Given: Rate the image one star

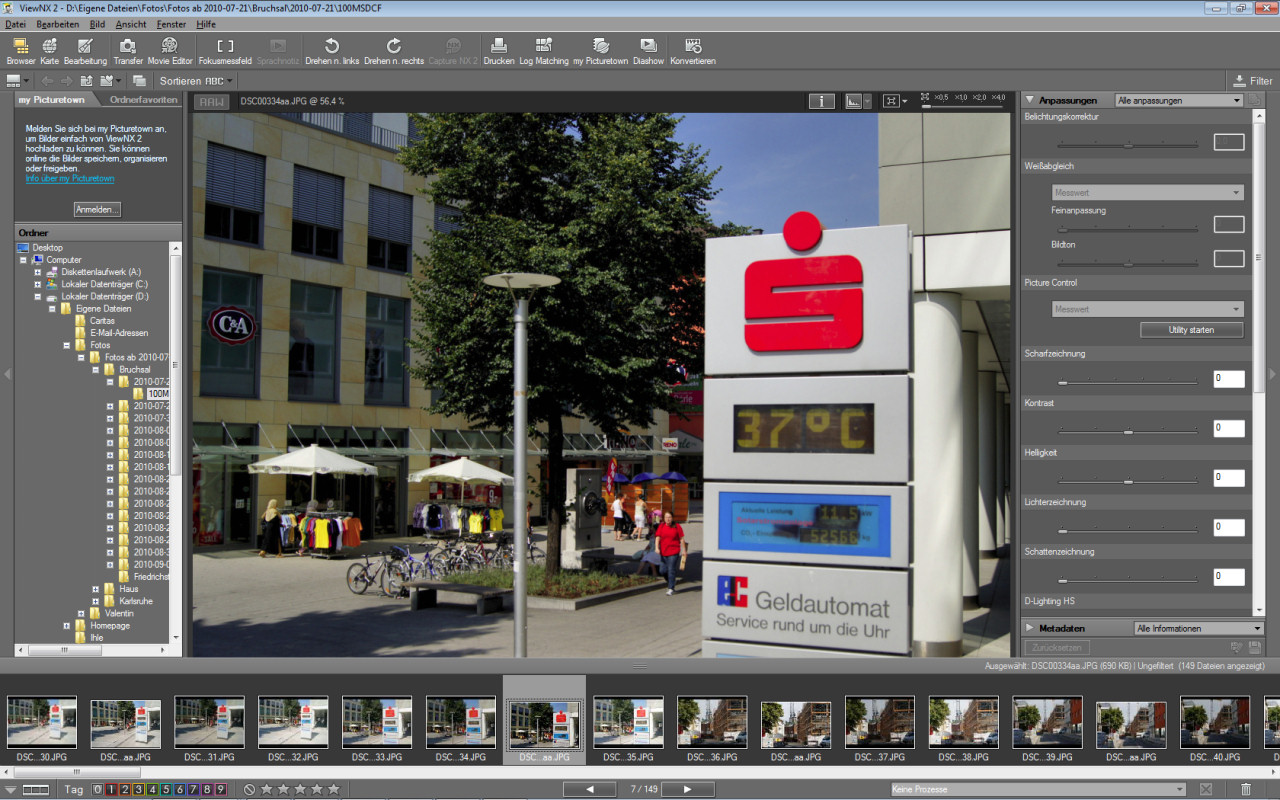Looking at the screenshot, I should 266,789.
